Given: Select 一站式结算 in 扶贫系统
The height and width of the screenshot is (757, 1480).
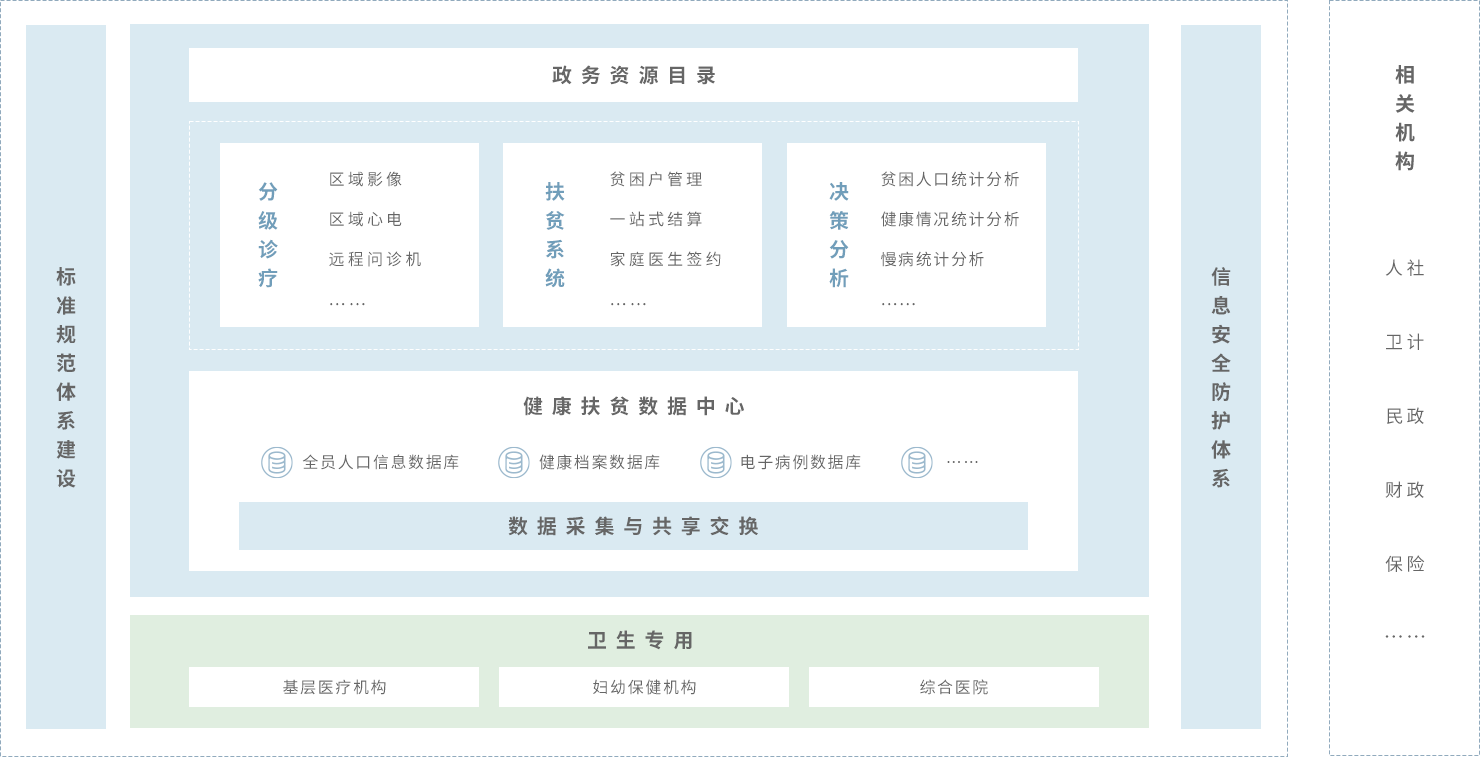Looking at the screenshot, I should [x=657, y=219].
